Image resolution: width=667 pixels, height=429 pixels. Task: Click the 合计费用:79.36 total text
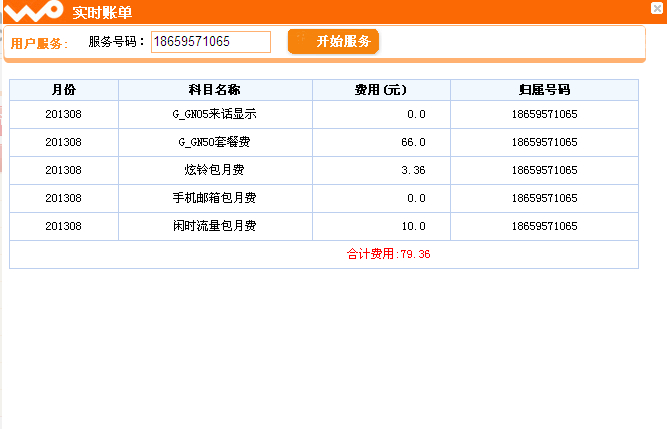click(x=388, y=254)
